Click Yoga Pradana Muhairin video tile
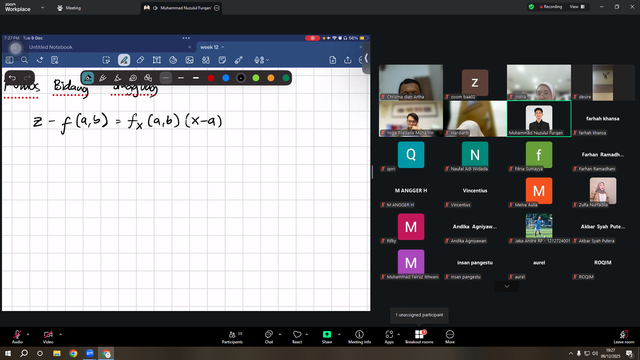The height and width of the screenshot is (360, 640). pyautogui.click(x=411, y=119)
